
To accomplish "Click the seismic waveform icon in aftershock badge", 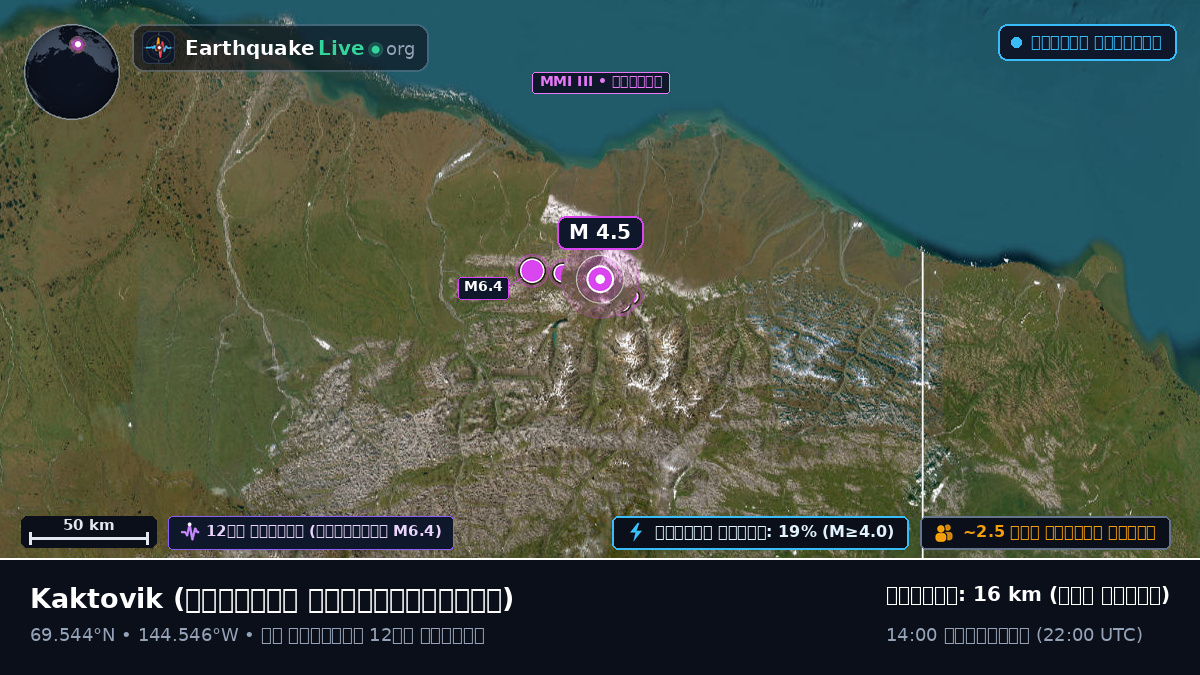I will click(190, 532).
